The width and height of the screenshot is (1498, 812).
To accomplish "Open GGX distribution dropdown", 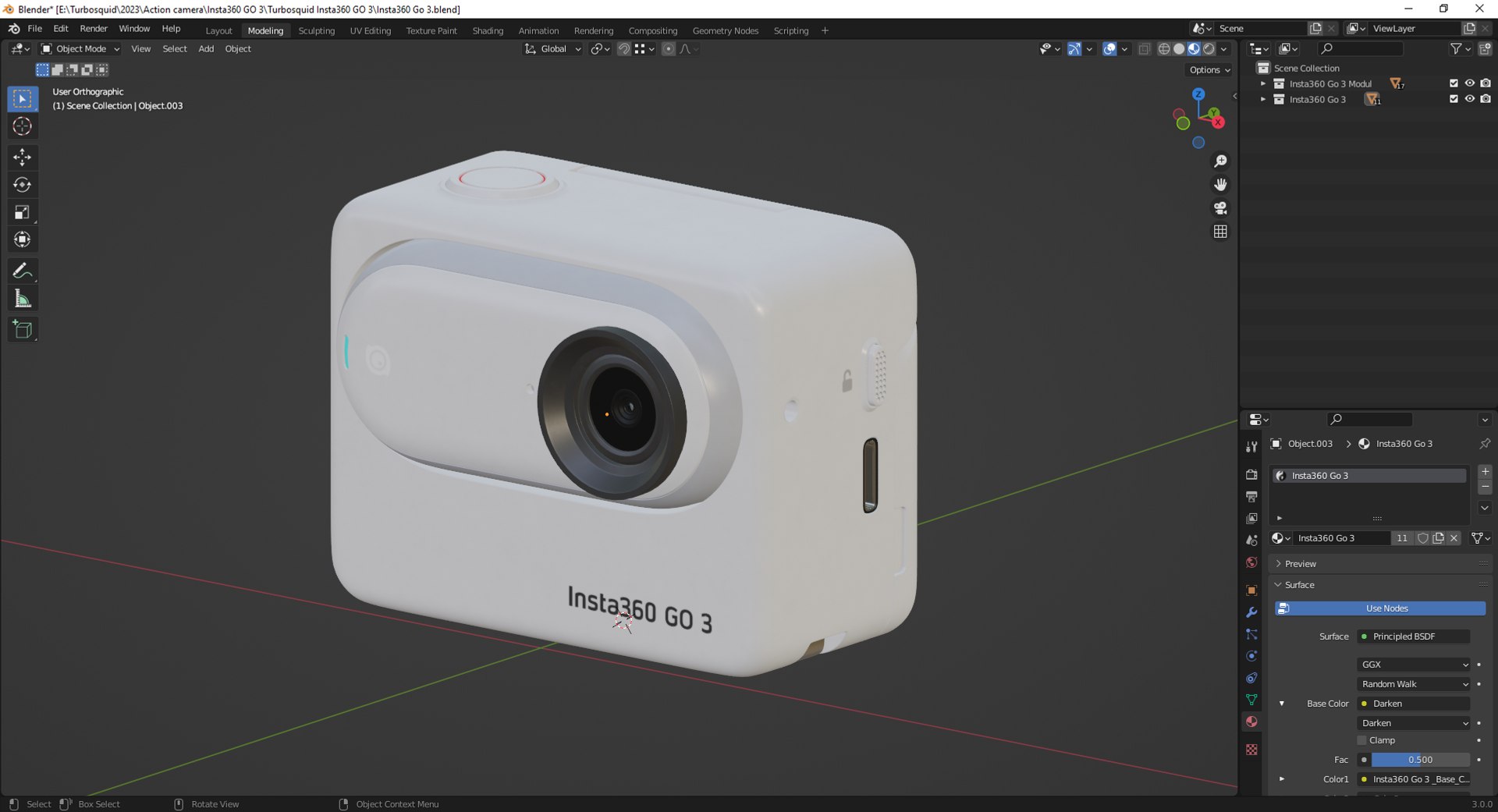I will 1414,665.
